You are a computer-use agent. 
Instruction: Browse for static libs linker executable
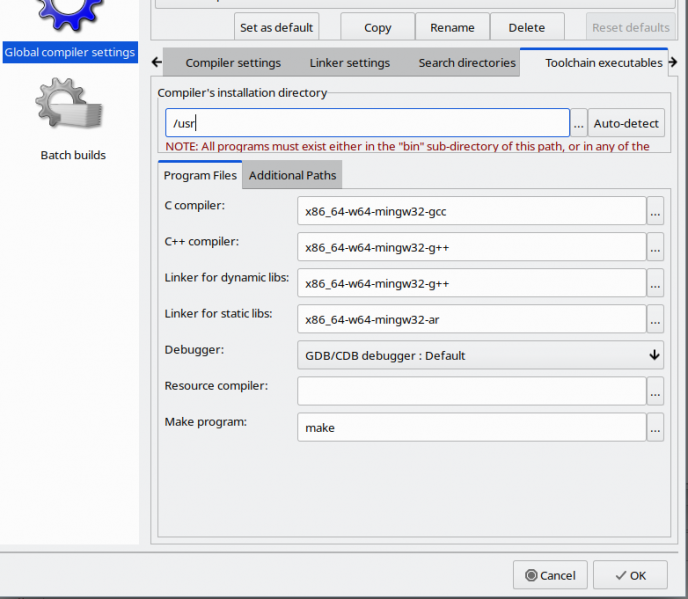(x=656, y=319)
